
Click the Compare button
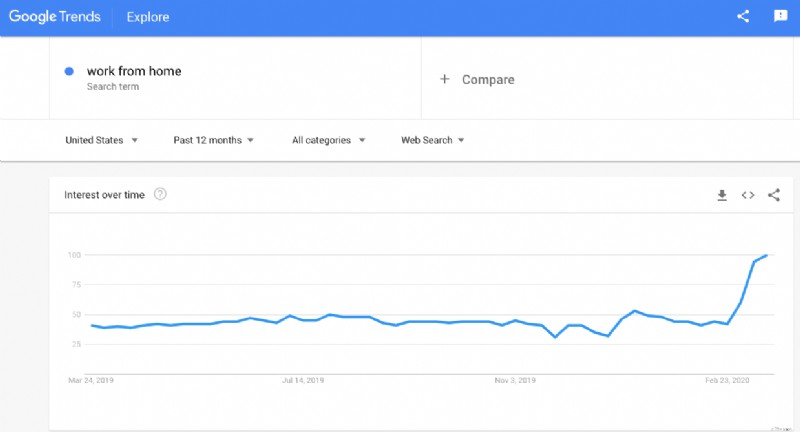(x=487, y=79)
